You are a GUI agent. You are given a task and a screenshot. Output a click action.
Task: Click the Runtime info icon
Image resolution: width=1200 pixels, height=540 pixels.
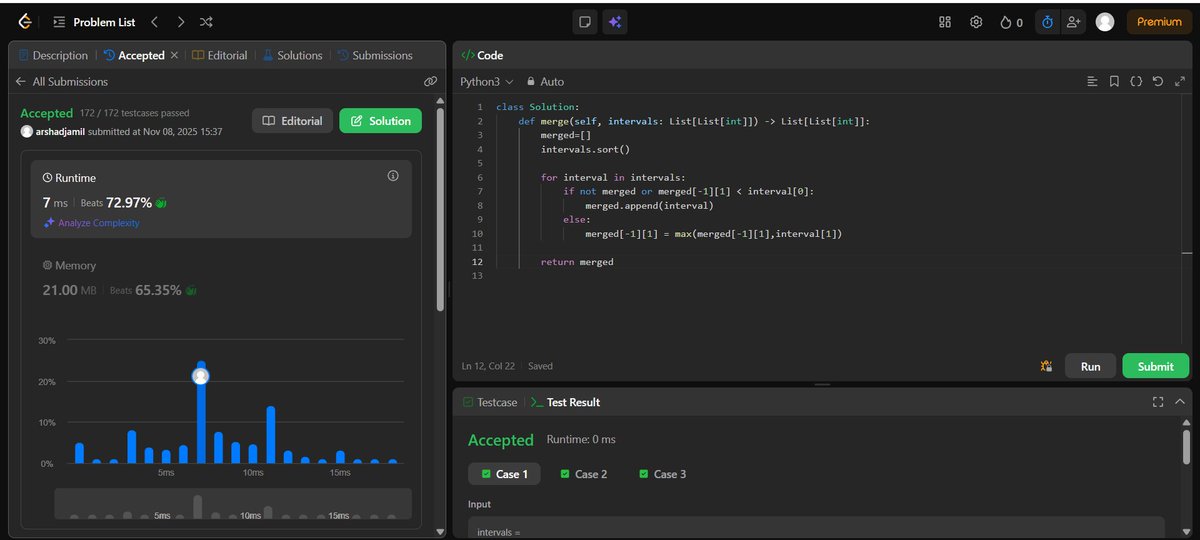(393, 176)
